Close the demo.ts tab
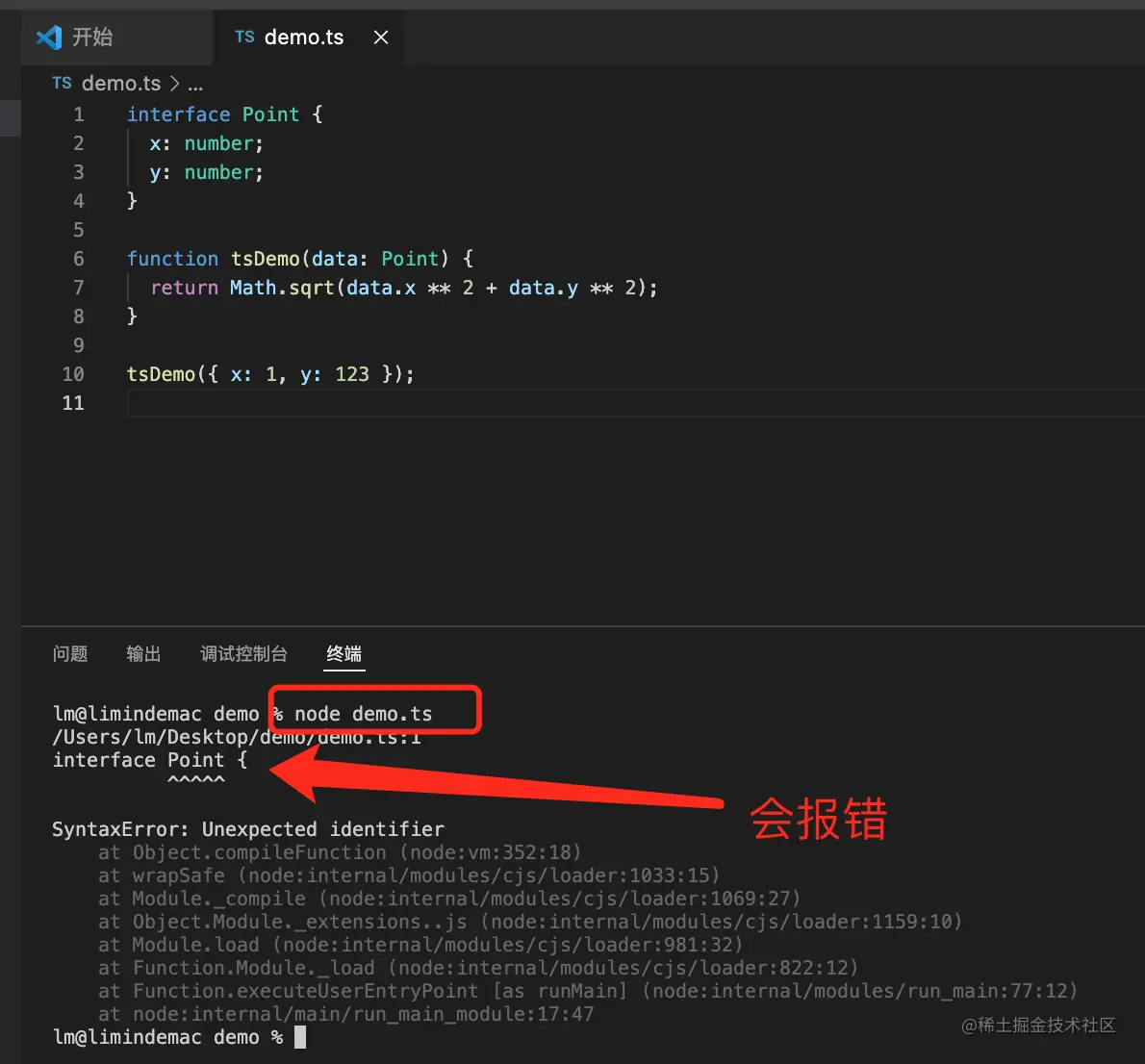 click(x=380, y=38)
